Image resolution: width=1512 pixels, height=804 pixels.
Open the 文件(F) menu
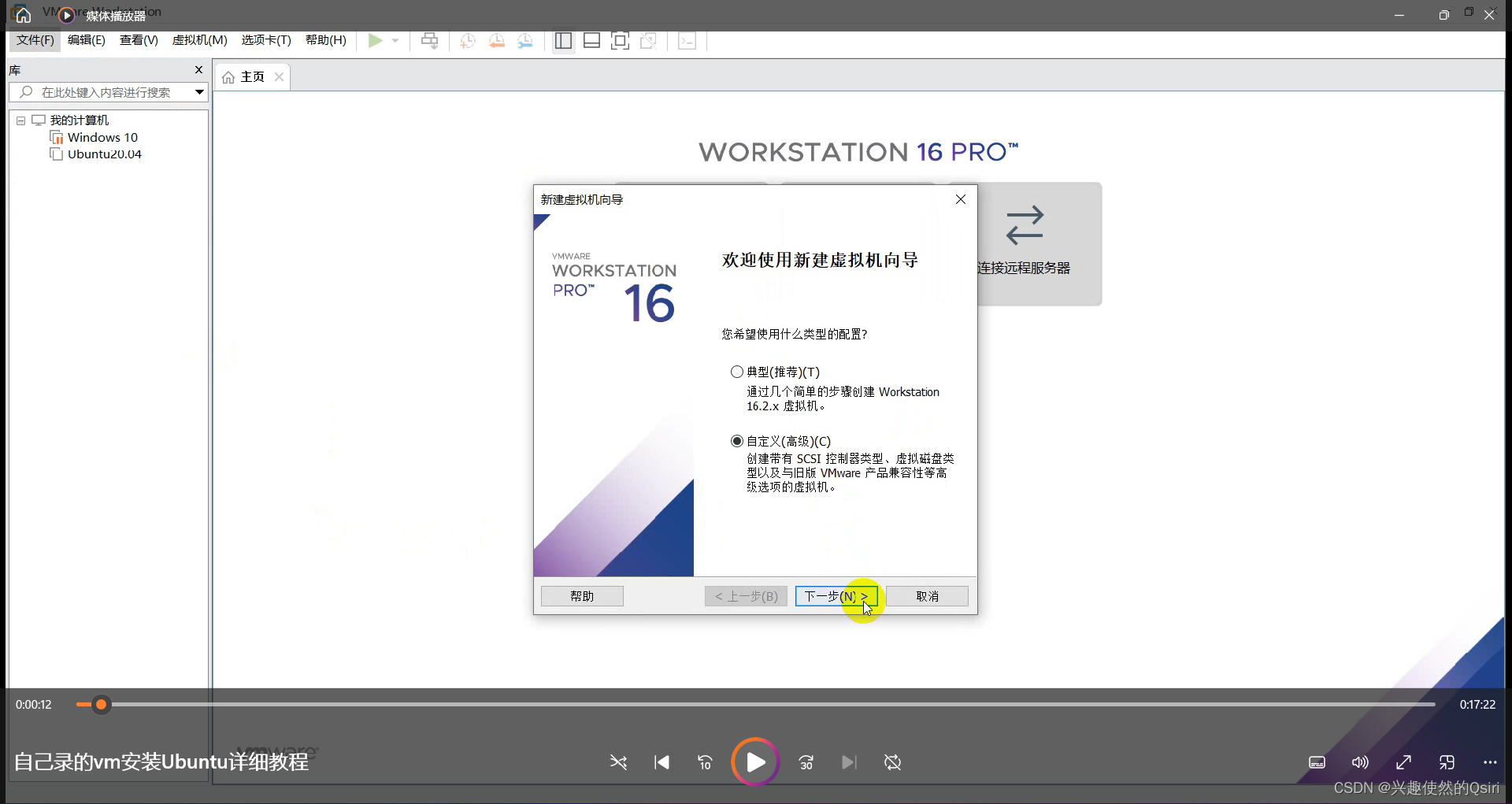coord(35,40)
